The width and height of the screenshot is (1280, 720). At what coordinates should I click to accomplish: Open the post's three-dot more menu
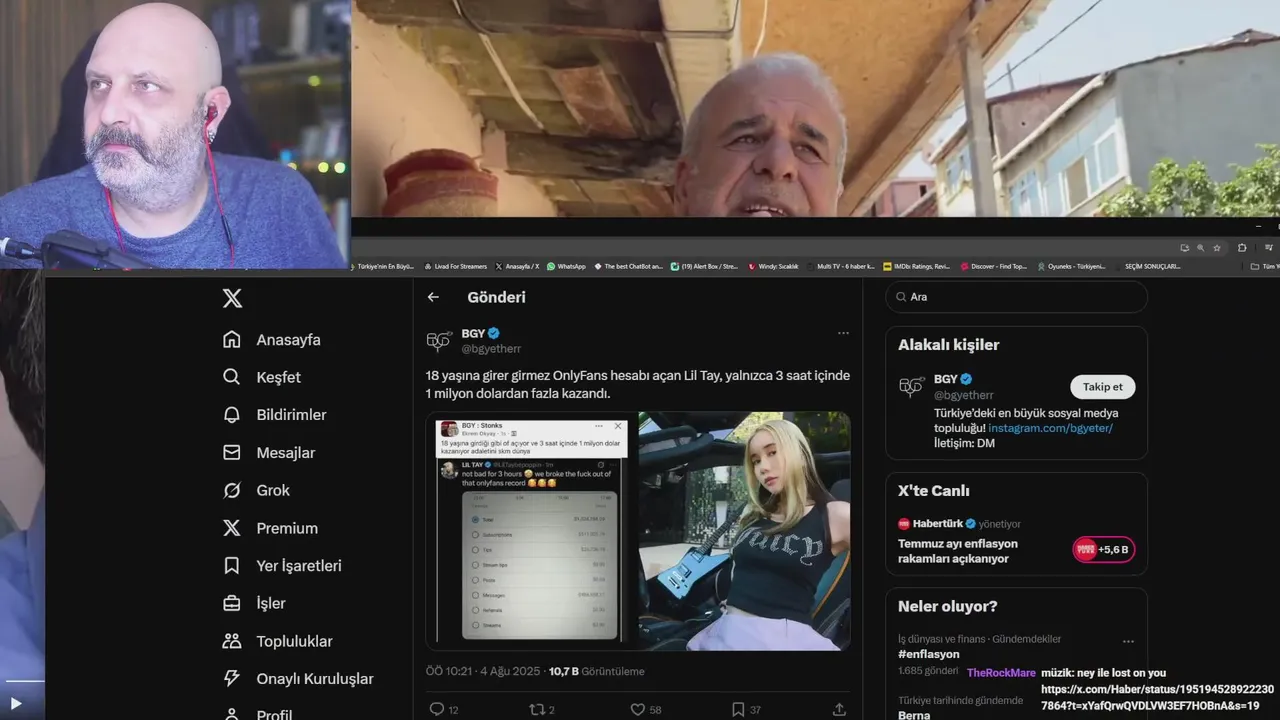click(x=843, y=333)
